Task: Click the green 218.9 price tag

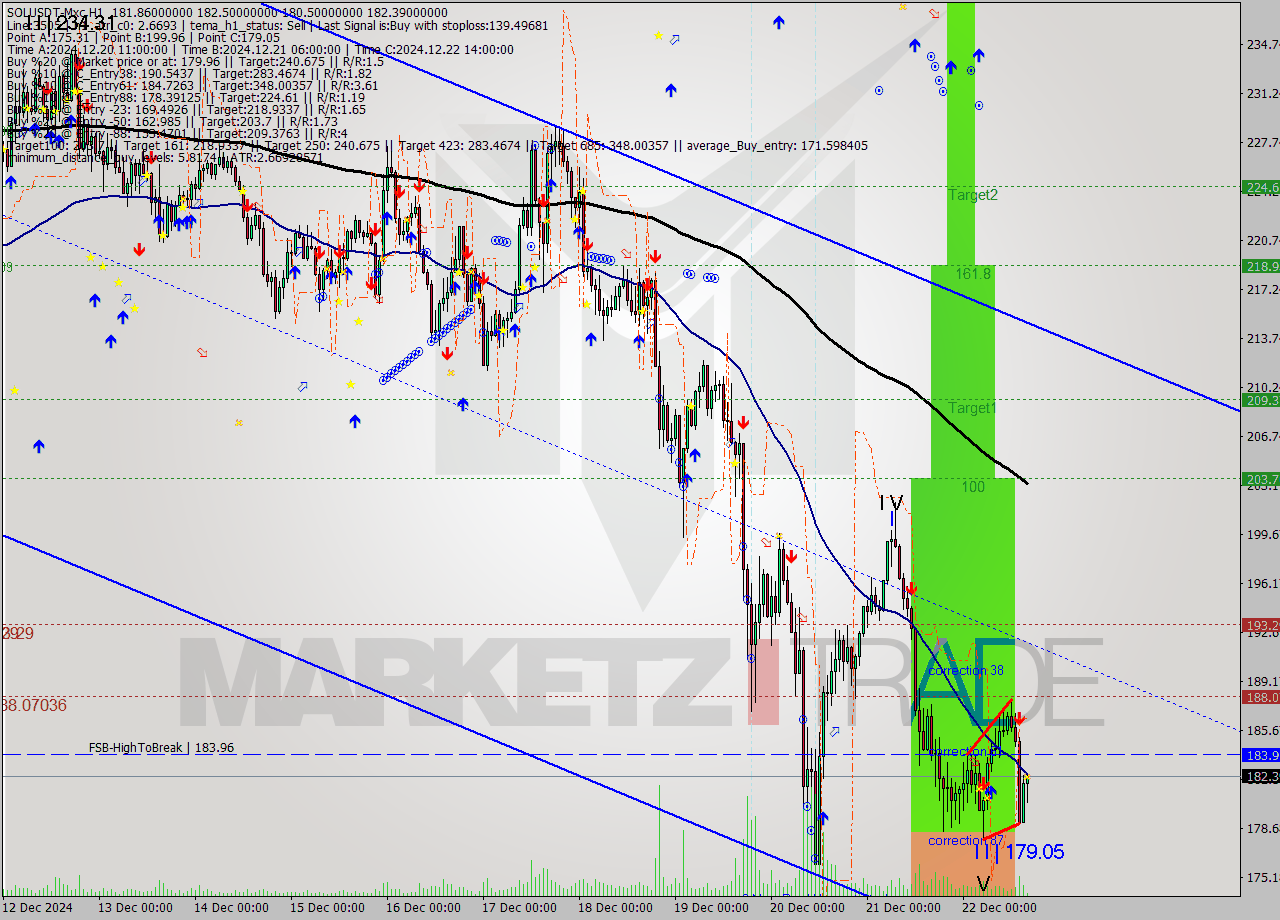Action: [x=1261, y=266]
